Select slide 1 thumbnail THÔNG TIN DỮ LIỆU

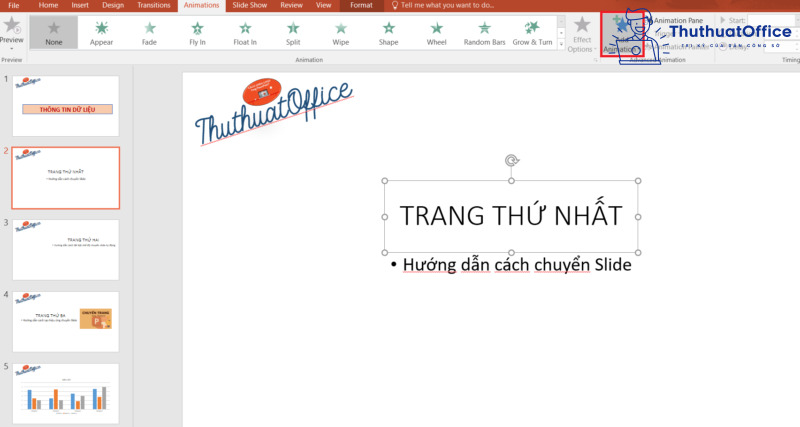[x=66, y=106]
